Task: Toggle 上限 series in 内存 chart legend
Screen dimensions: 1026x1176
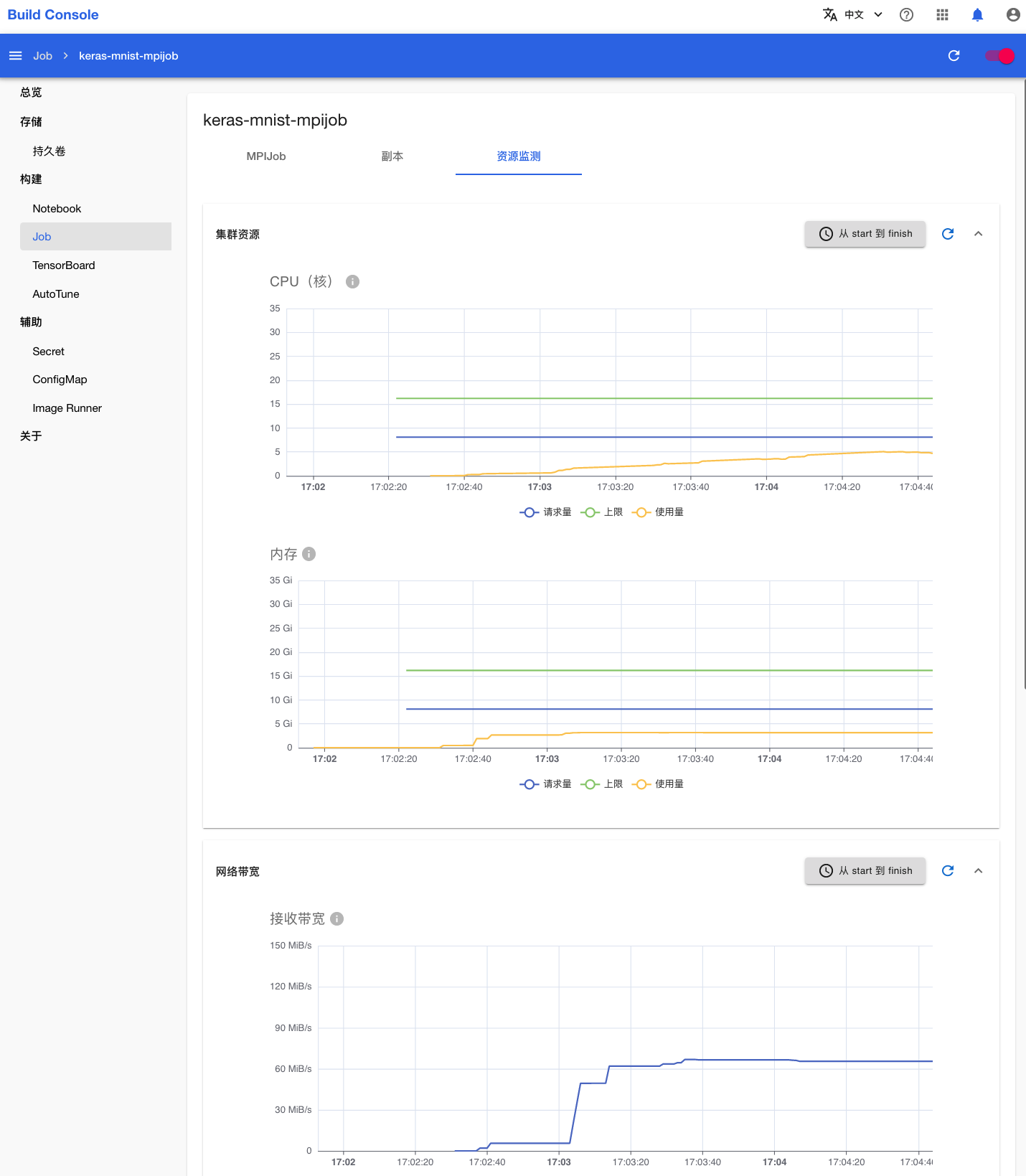Action: (x=601, y=784)
